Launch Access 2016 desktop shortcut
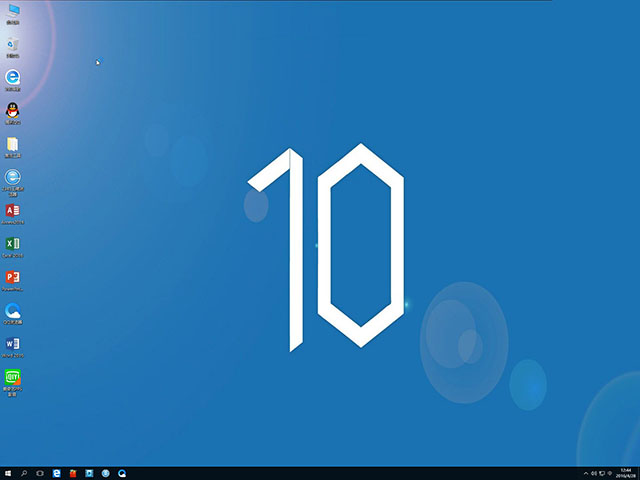Screen dimensions: 640x480 point(13,211)
